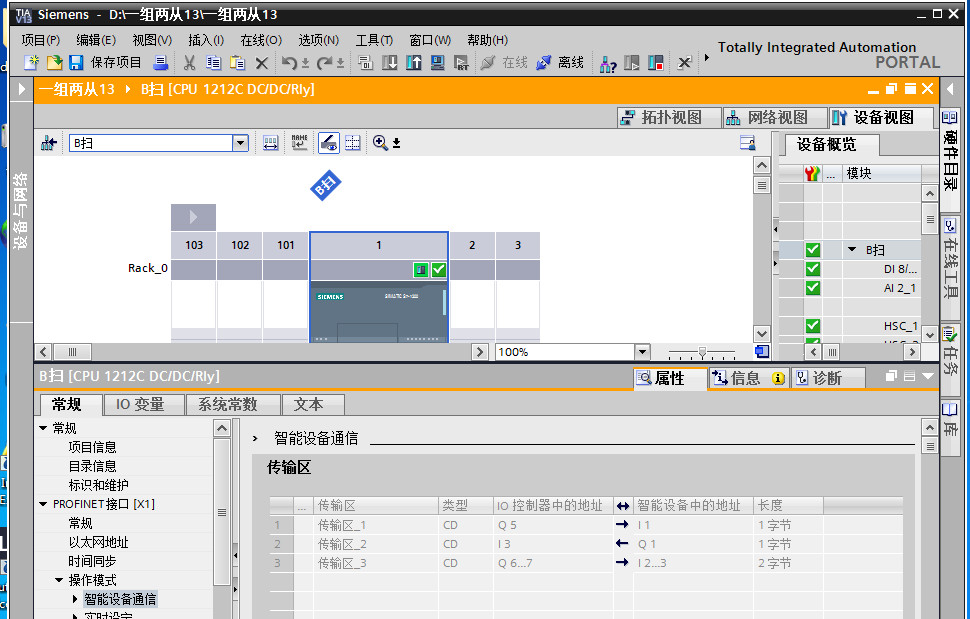Stop the CPU using the stop icon
Viewport: 970px width, 619px height.
coord(656,62)
